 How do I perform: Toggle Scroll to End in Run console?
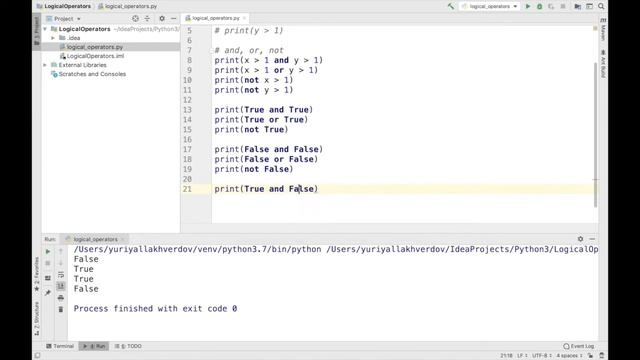[61, 286]
